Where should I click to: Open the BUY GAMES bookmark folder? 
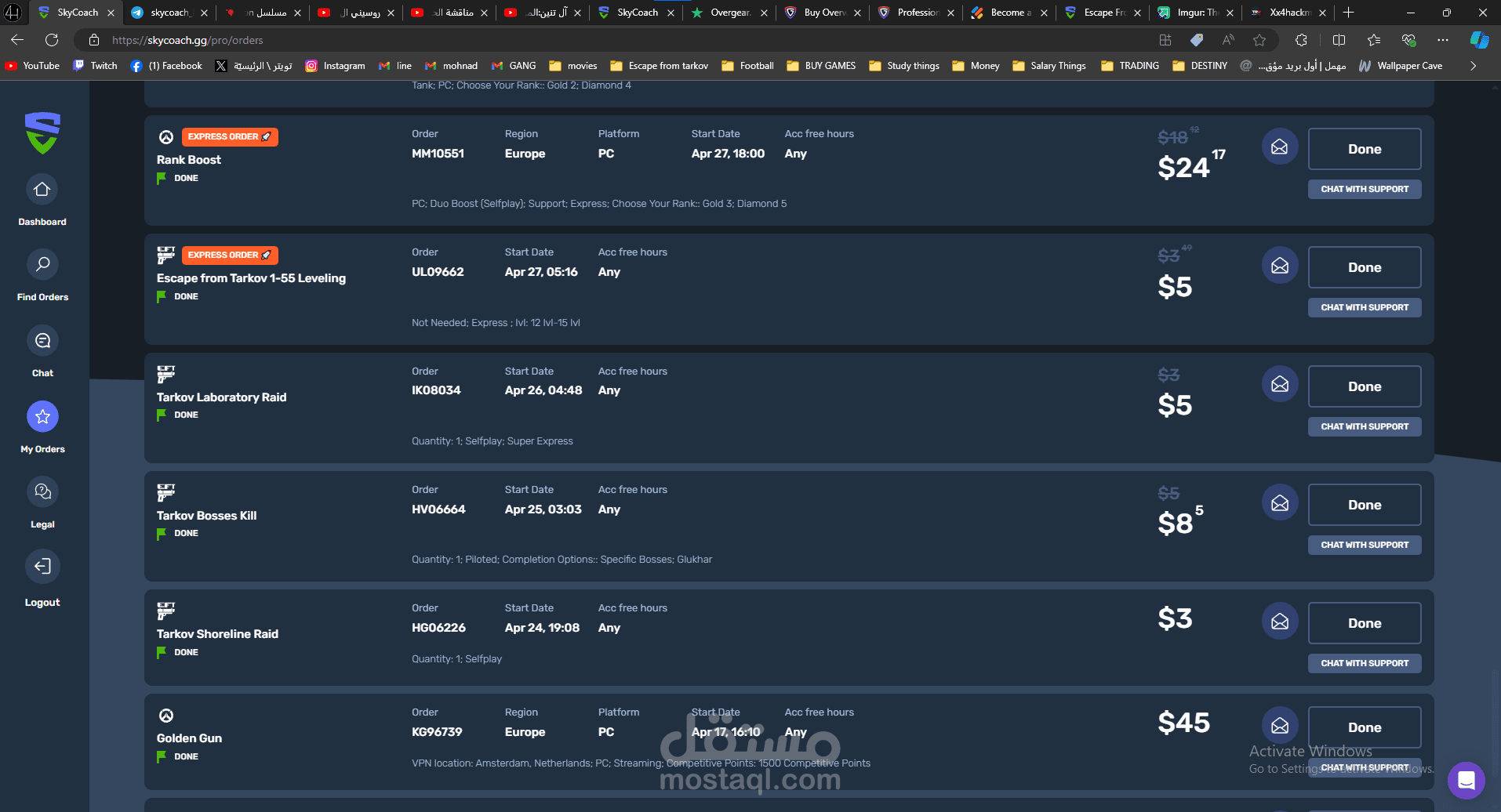(x=821, y=66)
